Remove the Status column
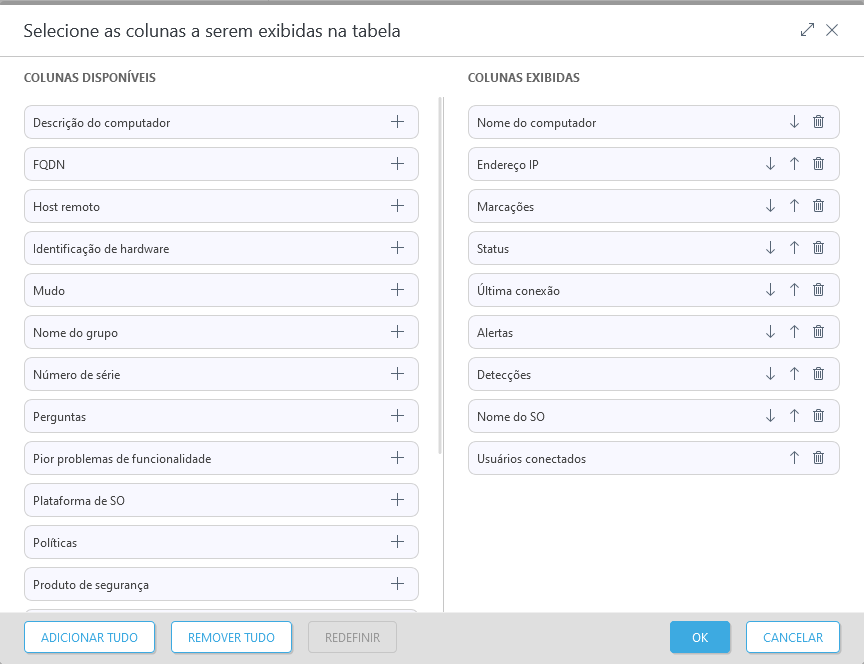 click(x=818, y=248)
